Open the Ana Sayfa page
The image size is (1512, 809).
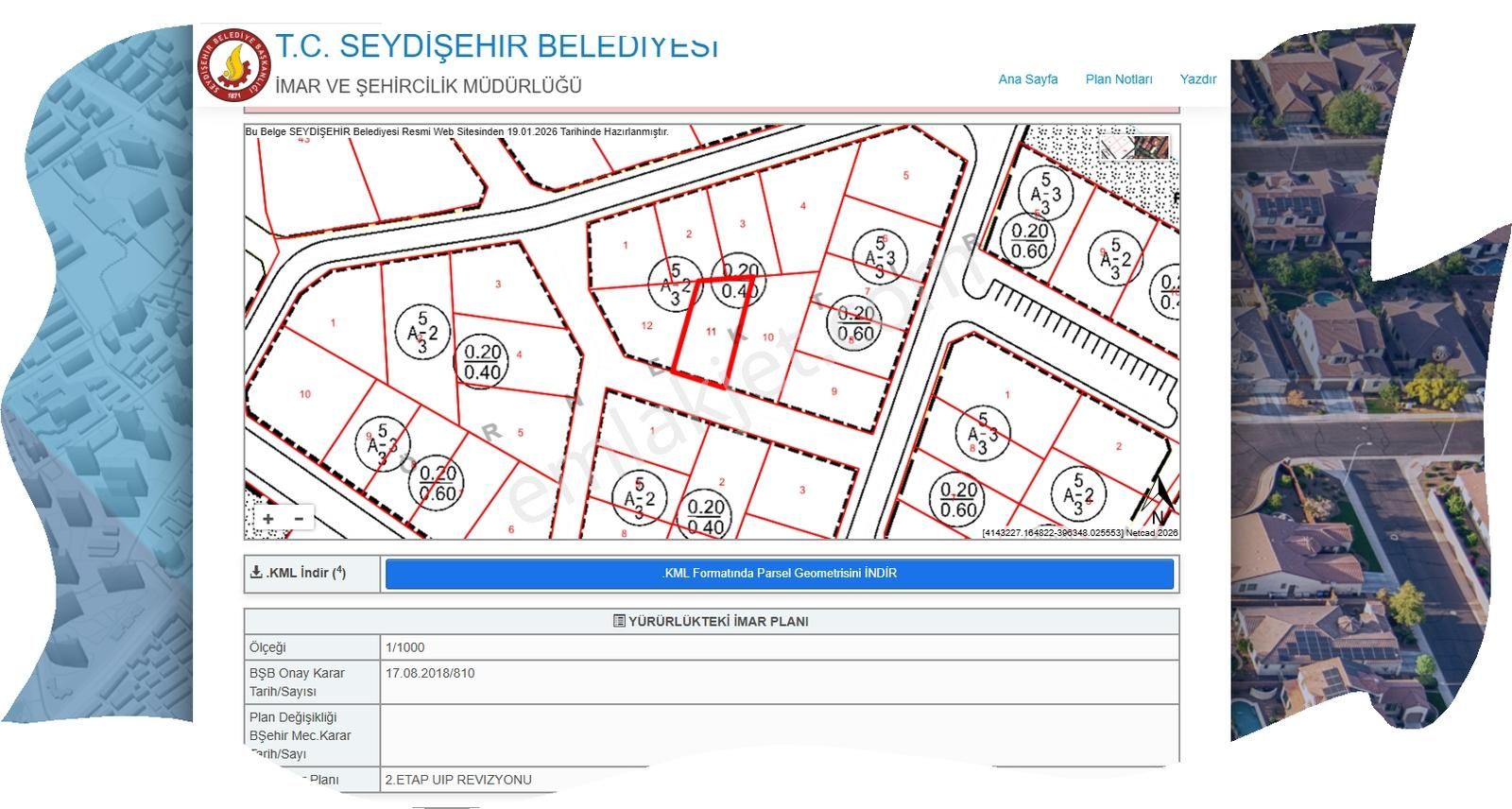point(1027,79)
